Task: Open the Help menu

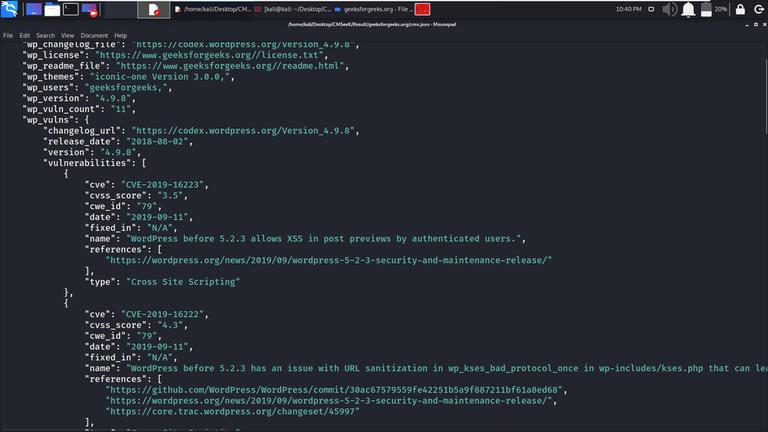Action: [x=120, y=35]
